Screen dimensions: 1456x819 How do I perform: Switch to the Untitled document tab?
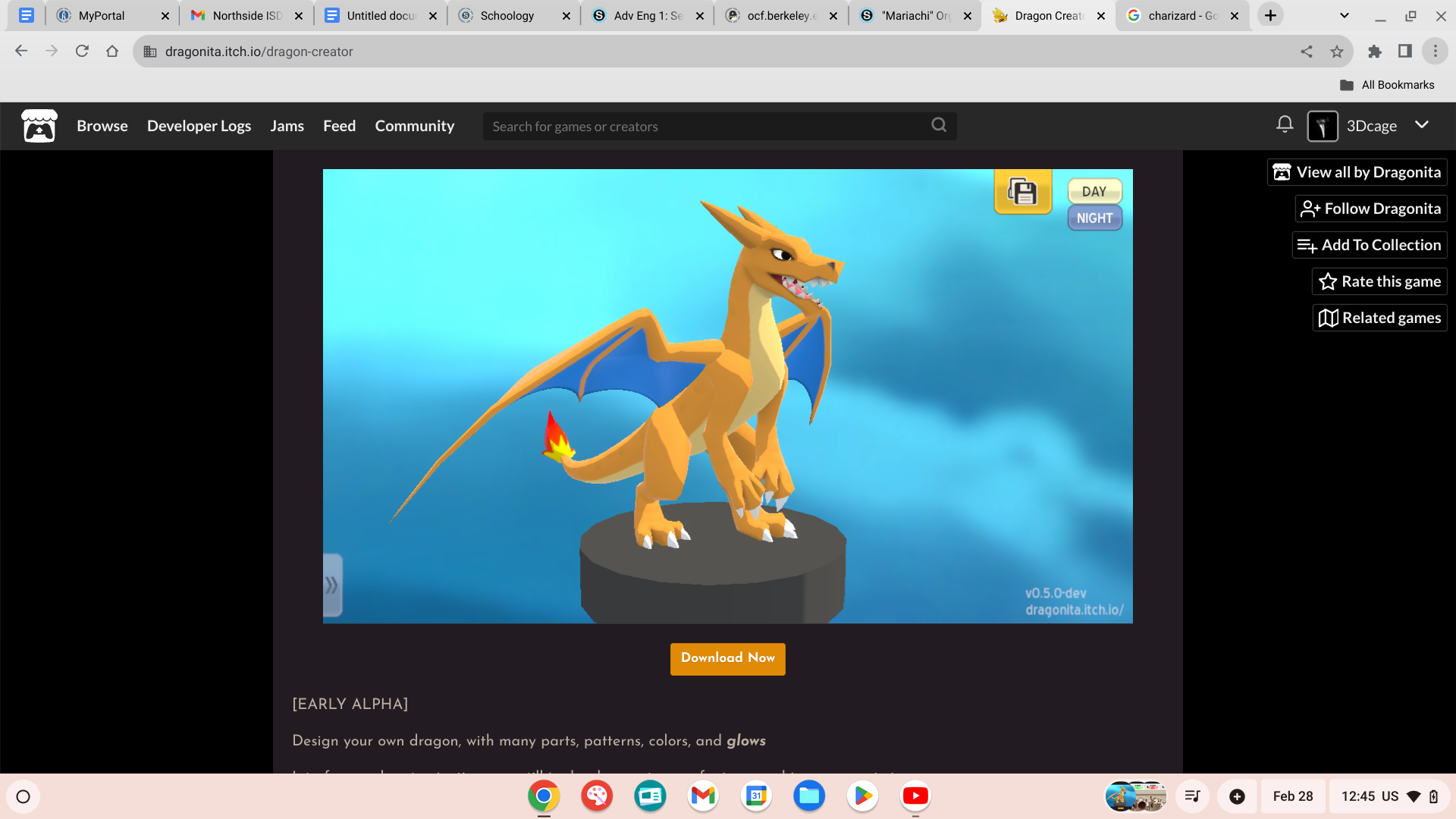click(381, 15)
